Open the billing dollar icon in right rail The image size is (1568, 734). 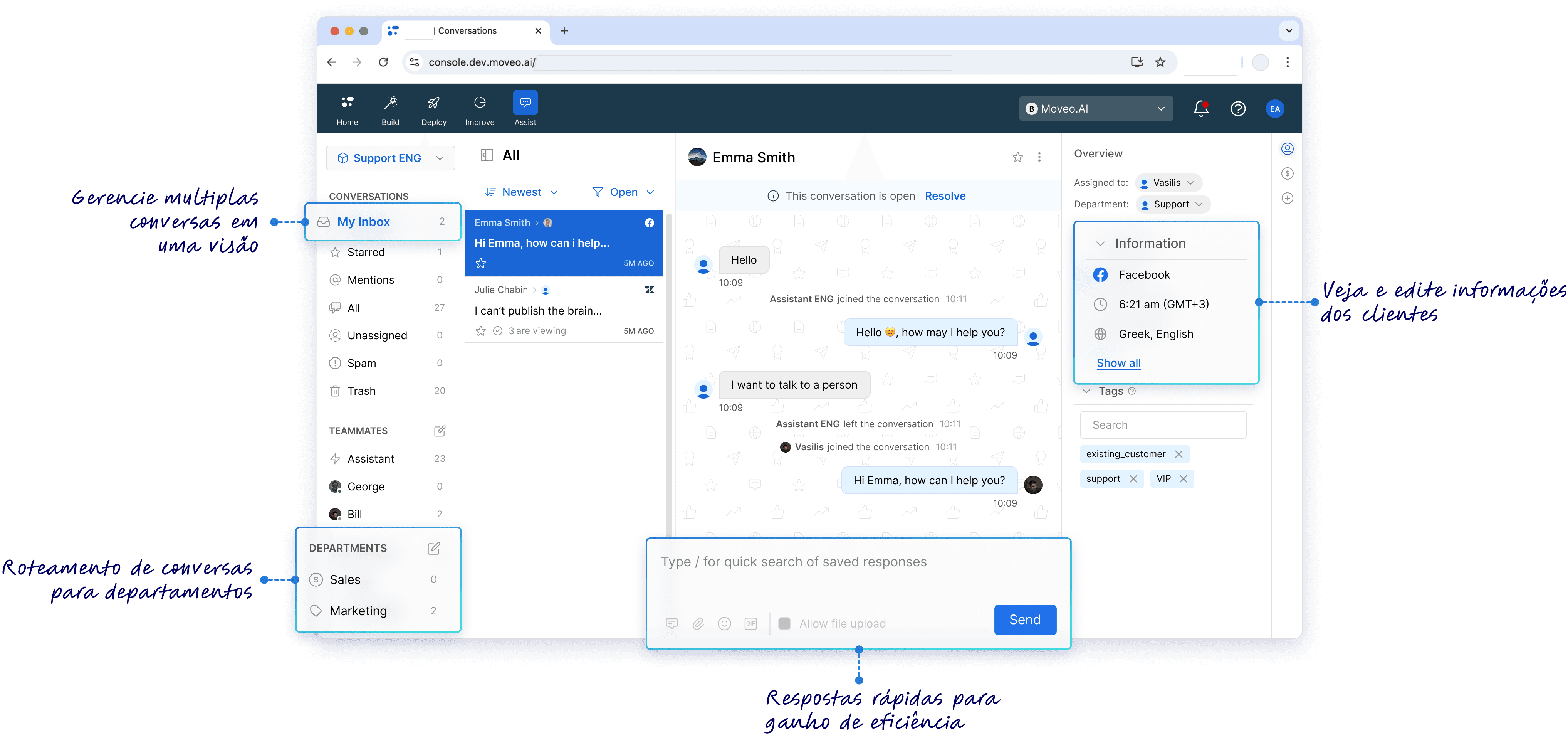1288,173
